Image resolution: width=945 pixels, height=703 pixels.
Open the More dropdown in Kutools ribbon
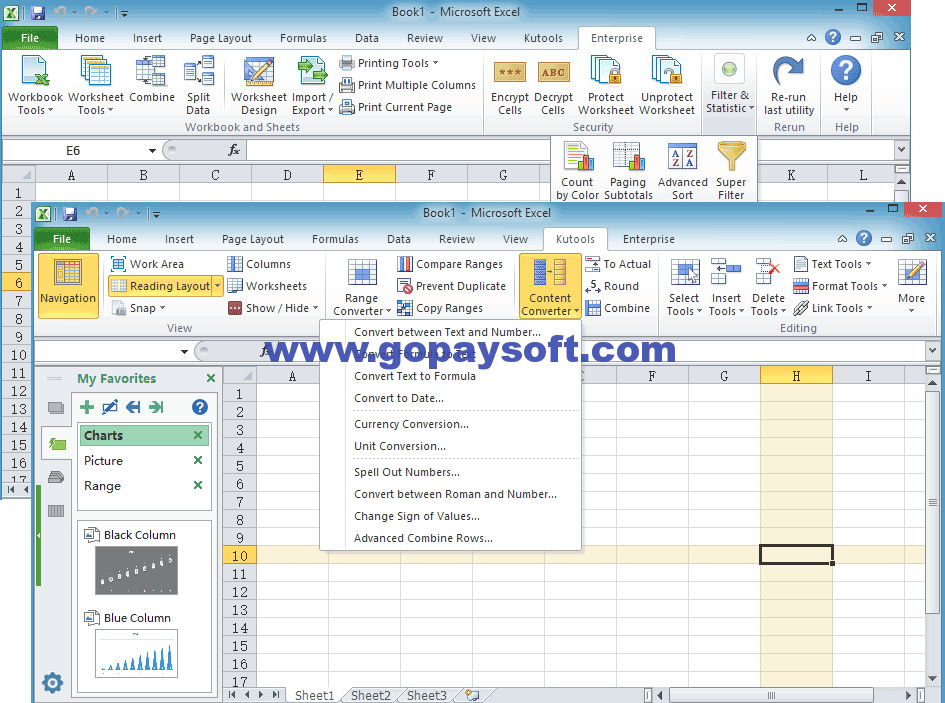point(911,286)
